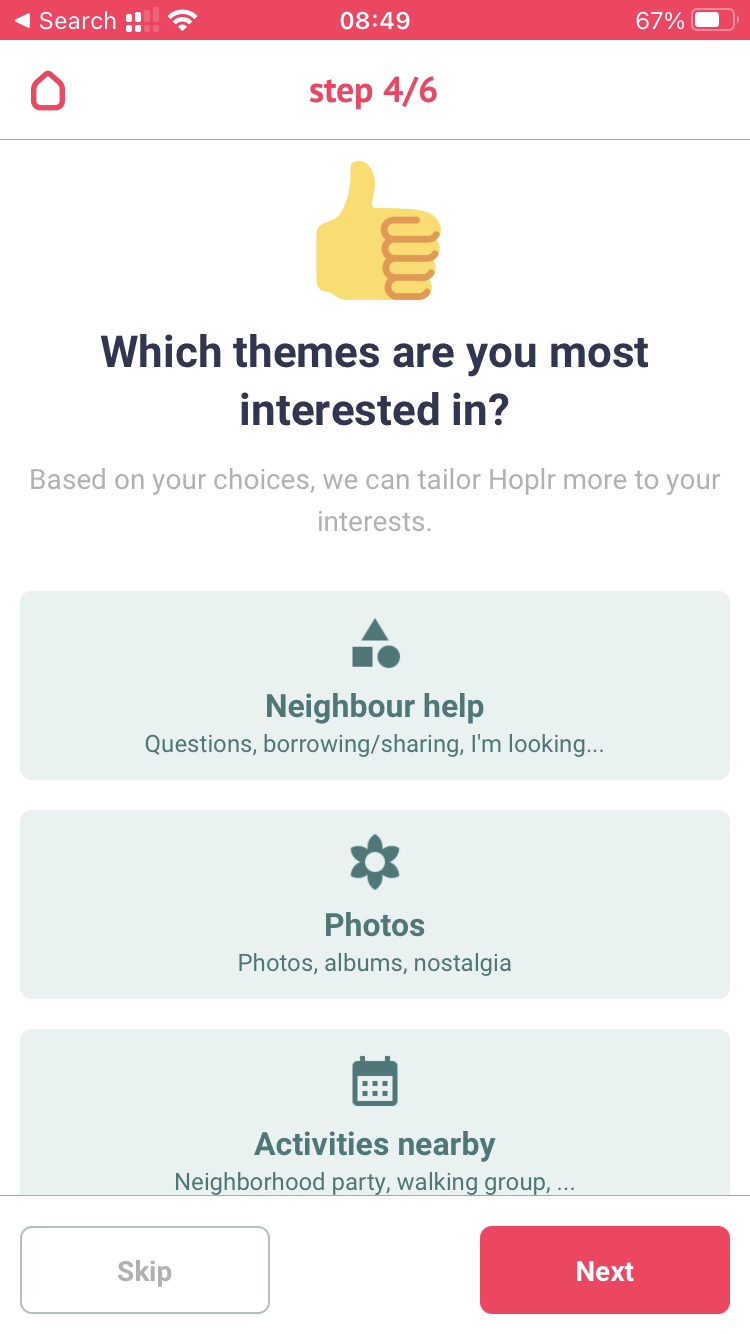This screenshot has width=750, height=1334.
Task: Skip this onboarding step
Action: tap(145, 1270)
